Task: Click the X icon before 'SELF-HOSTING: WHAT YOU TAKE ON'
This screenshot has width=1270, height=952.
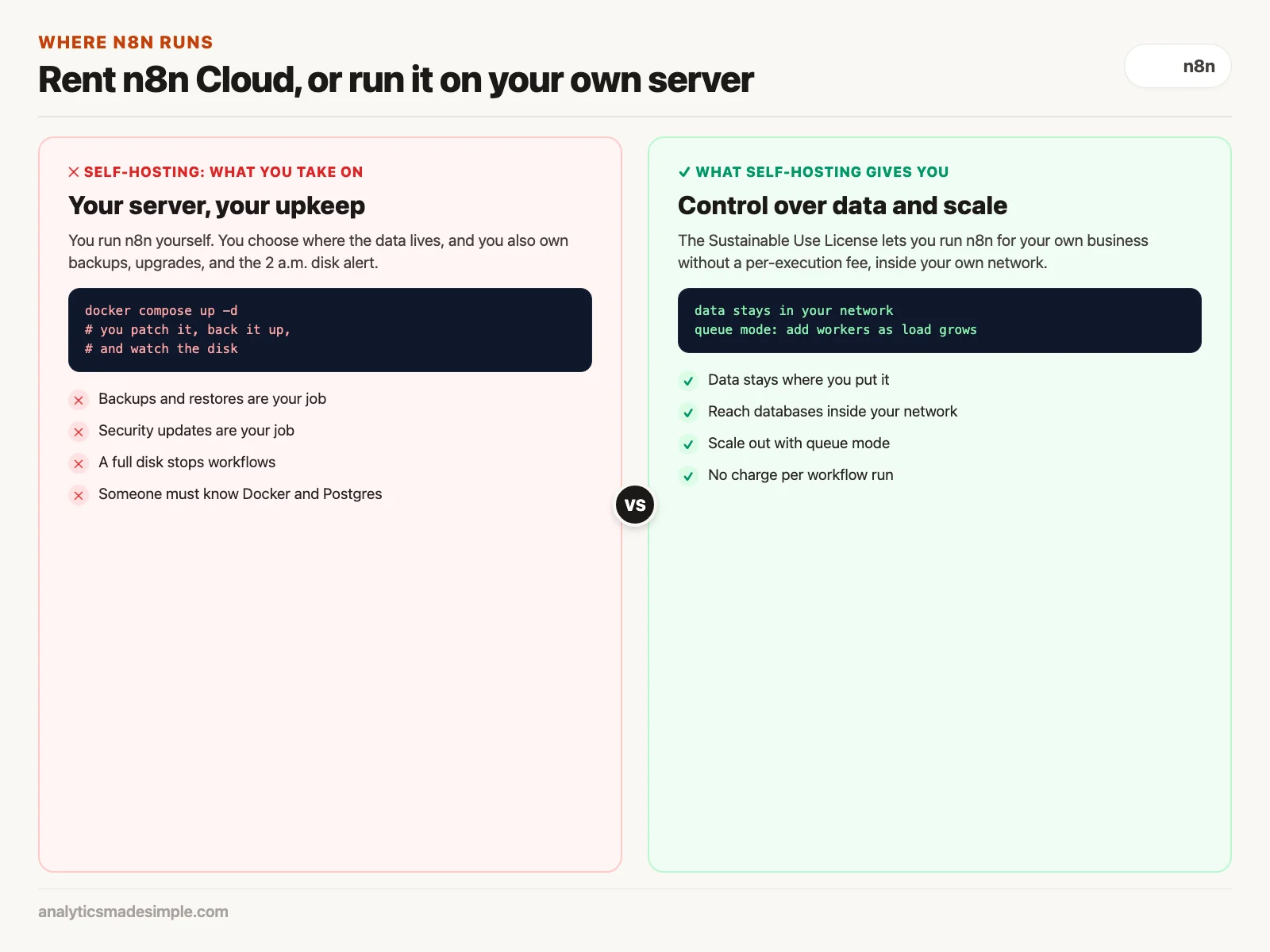Action: click(74, 172)
